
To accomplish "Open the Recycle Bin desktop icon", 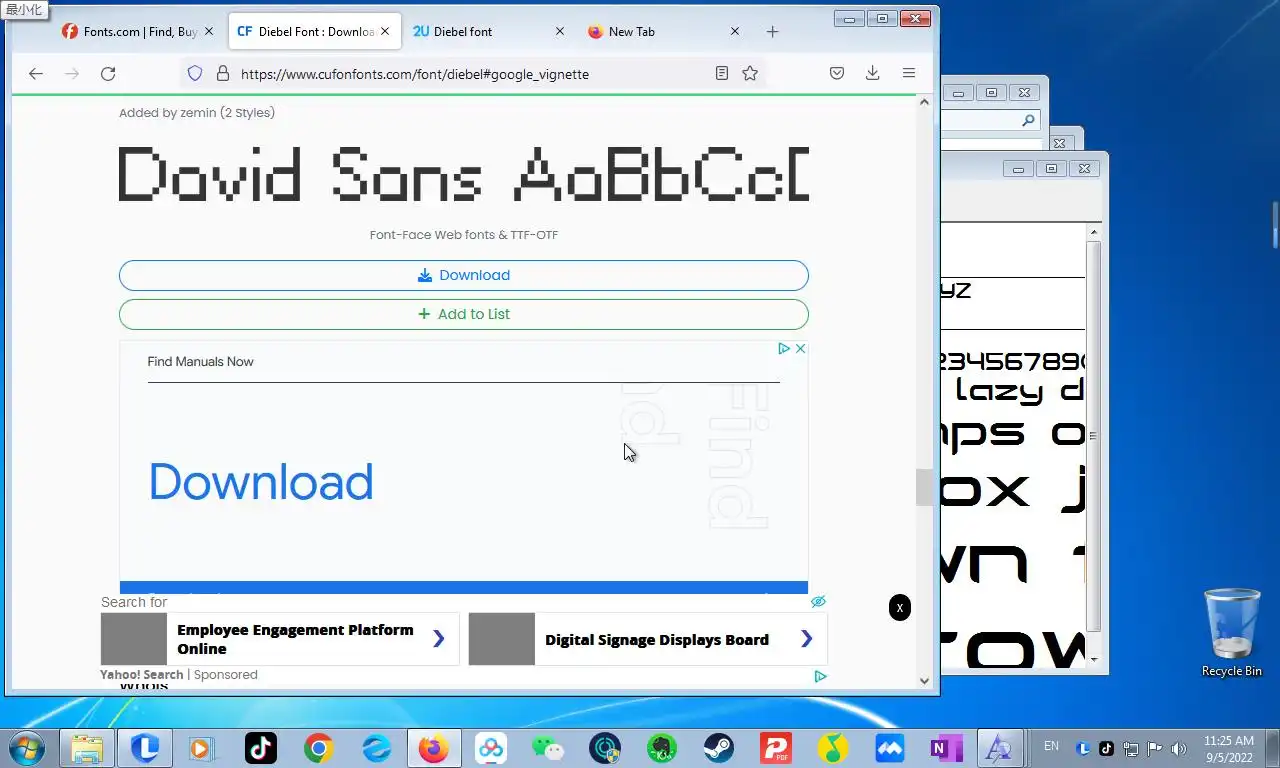I will tap(1231, 633).
